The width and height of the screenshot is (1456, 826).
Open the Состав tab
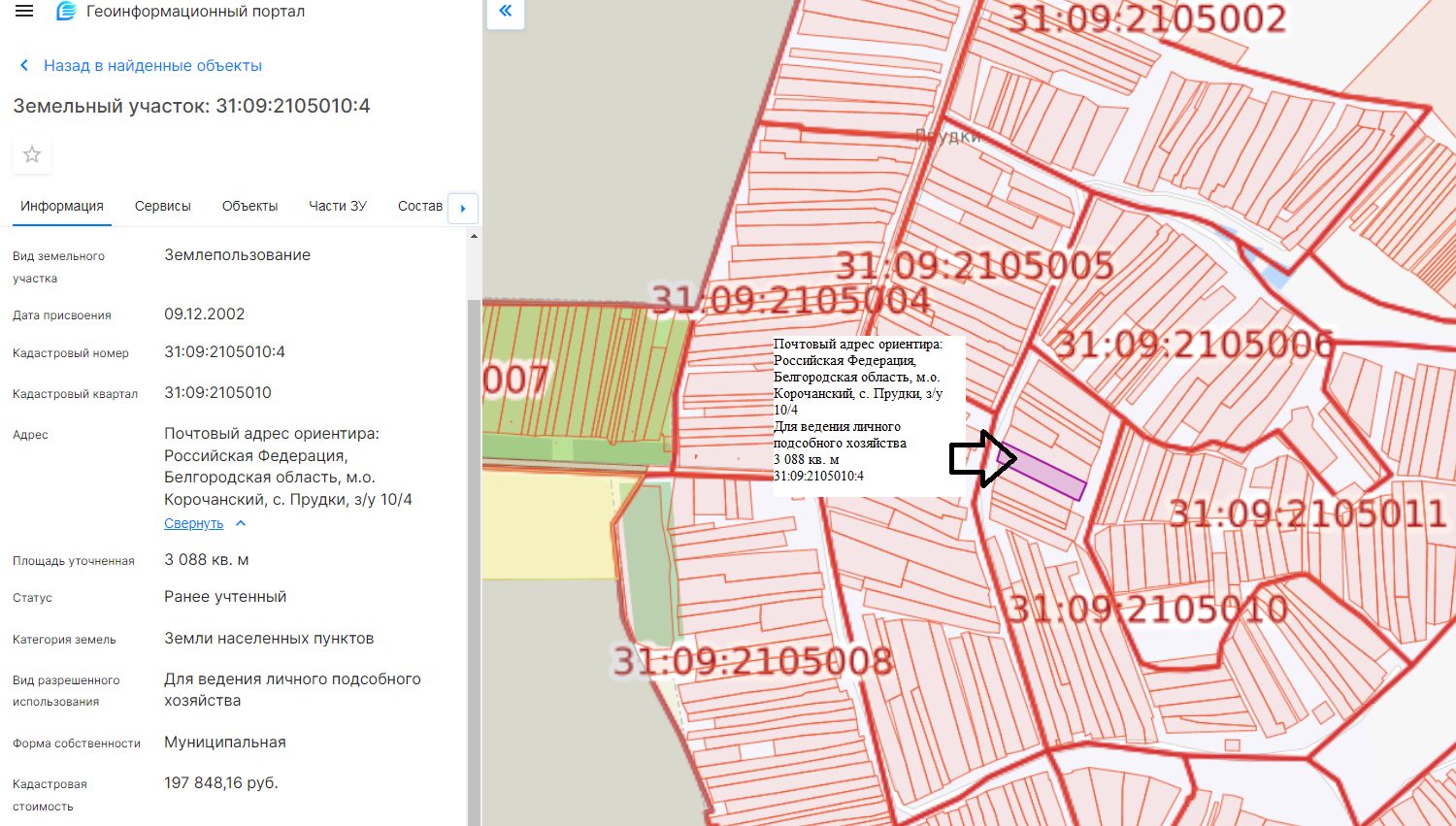click(420, 206)
